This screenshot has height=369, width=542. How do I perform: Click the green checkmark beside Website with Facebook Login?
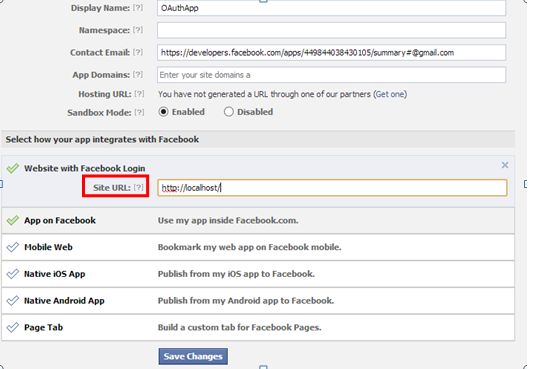pyautogui.click(x=13, y=168)
